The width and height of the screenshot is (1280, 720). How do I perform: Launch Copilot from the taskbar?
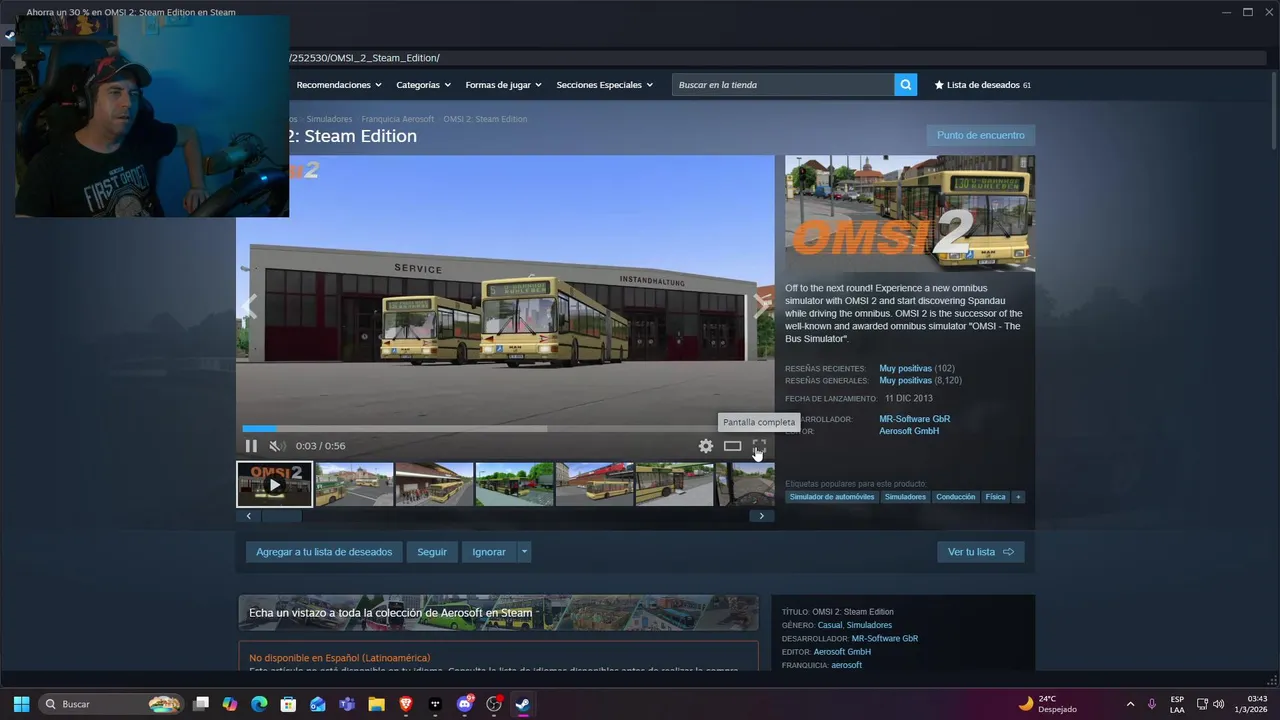coord(230,704)
